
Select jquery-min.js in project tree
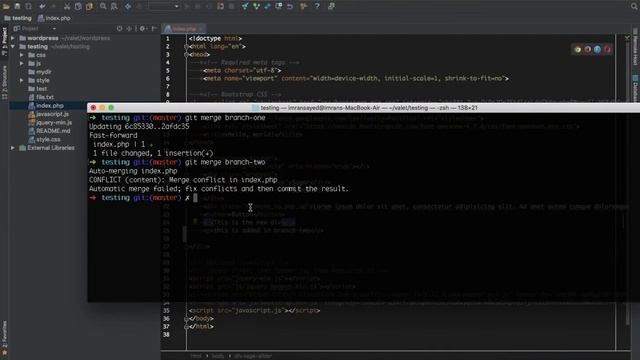pos(50,122)
